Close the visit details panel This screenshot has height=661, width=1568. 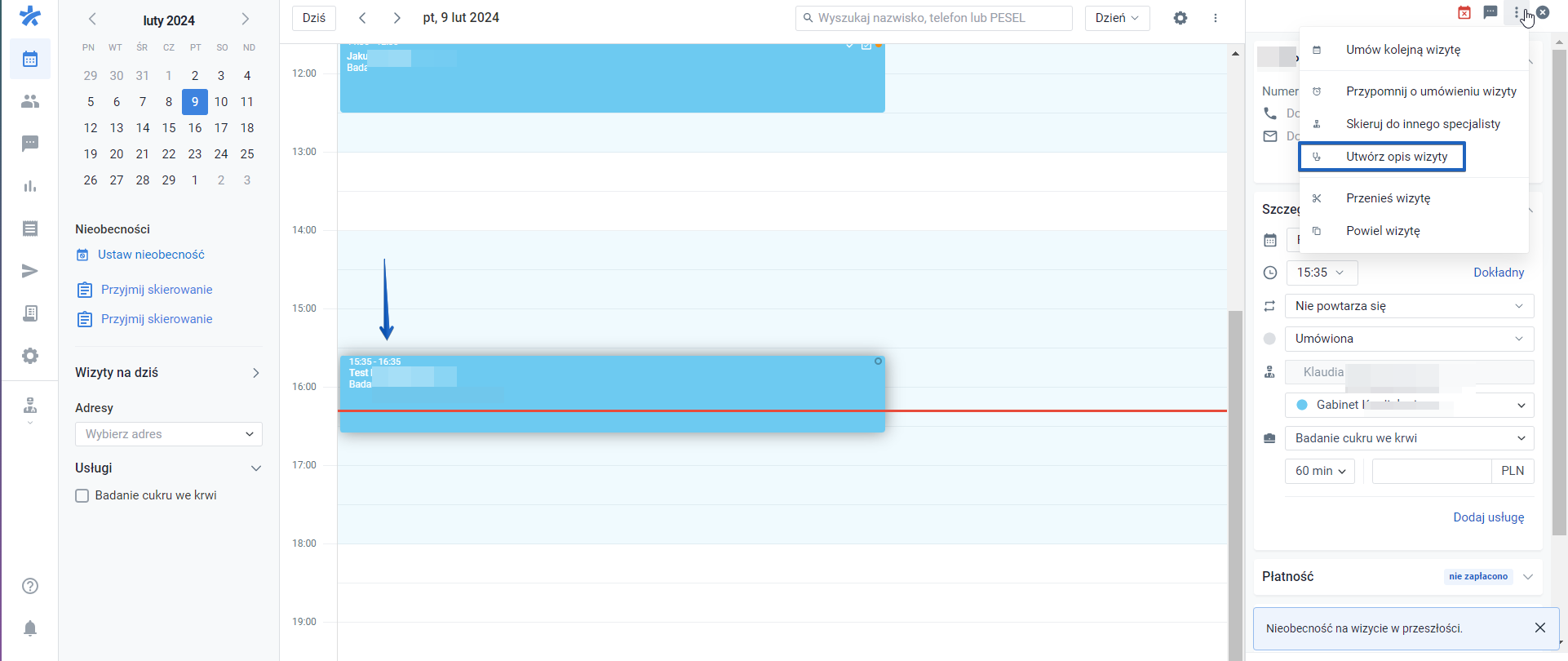click(x=1543, y=12)
